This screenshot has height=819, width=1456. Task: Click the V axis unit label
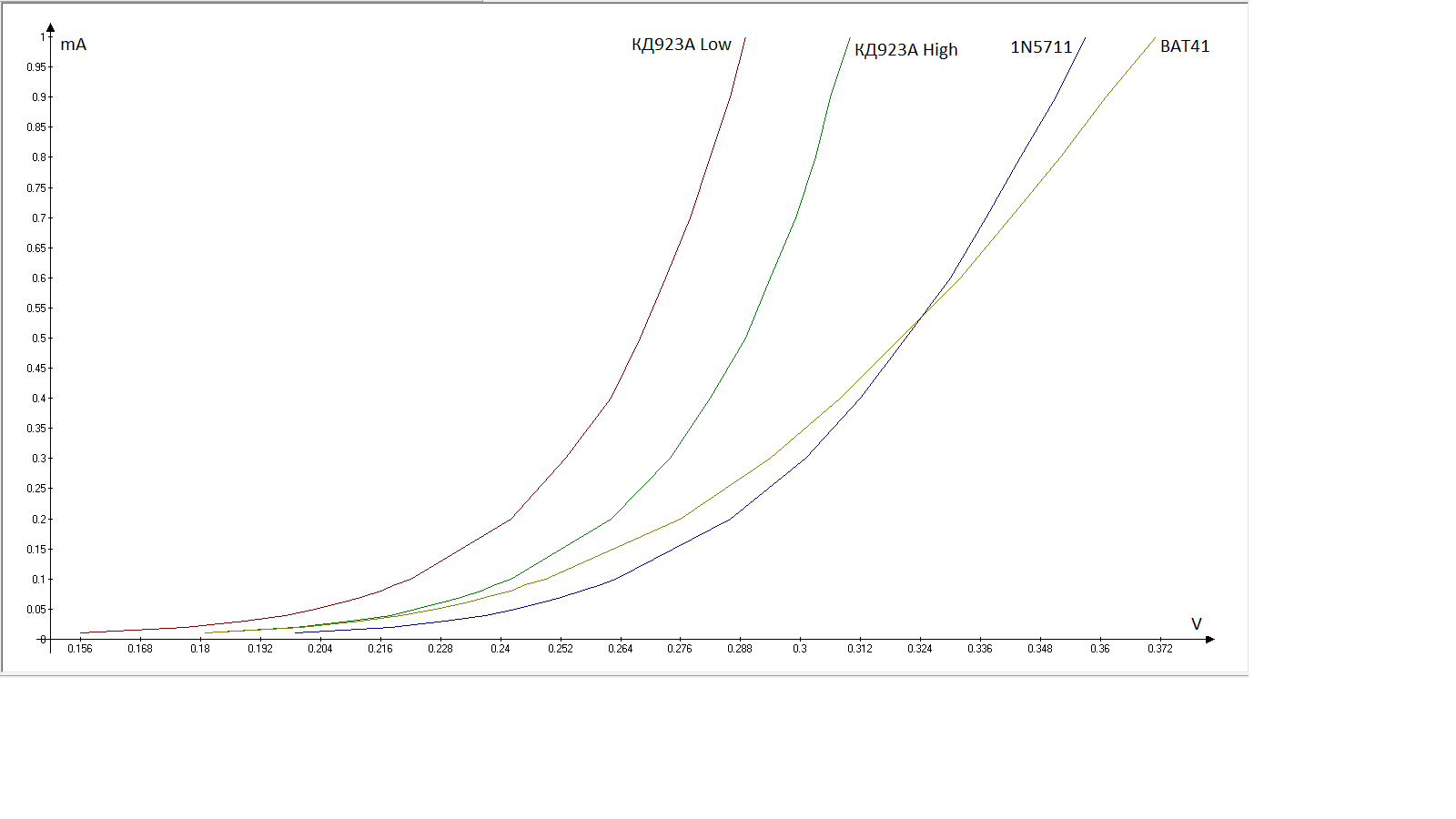tap(1197, 624)
